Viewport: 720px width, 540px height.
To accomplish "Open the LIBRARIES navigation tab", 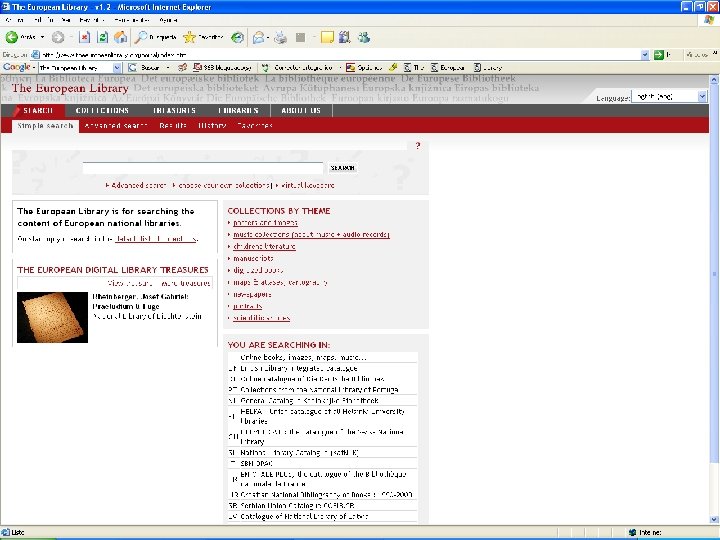I will pyautogui.click(x=238, y=111).
